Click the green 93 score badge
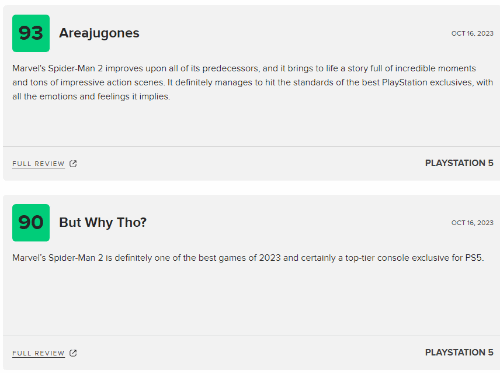Viewport: 500px width, 373px height. click(x=31, y=33)
